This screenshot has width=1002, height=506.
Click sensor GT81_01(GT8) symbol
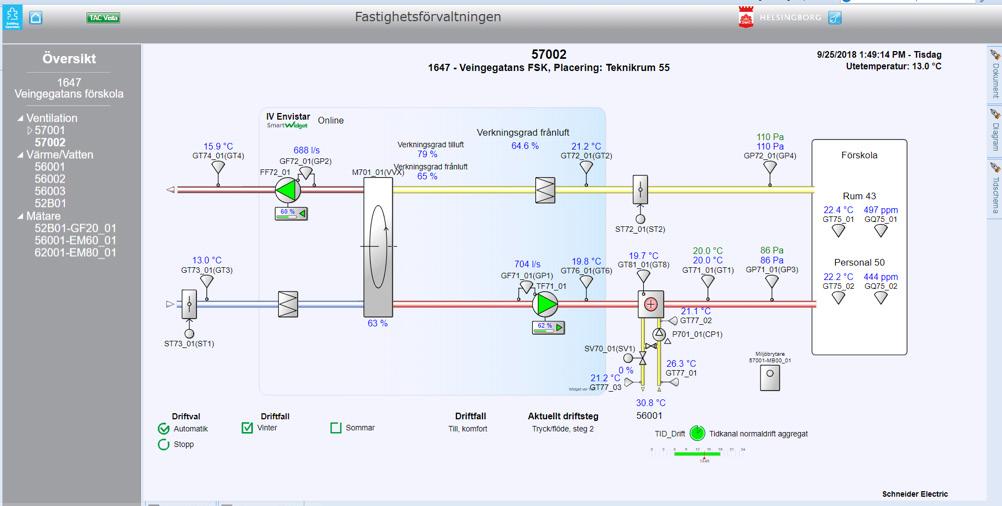coord(644,276)
